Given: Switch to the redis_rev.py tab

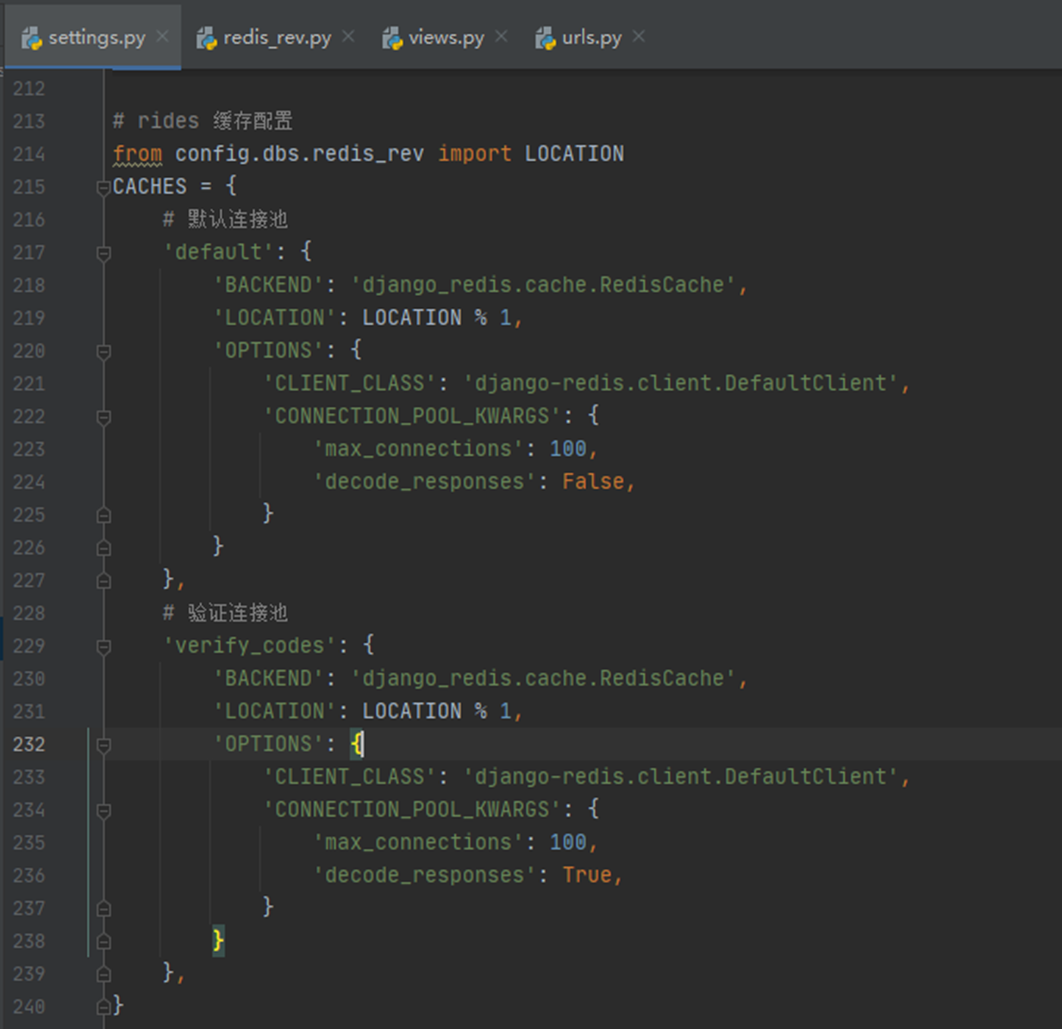Looking at the screenshot, I should point(277,38).
